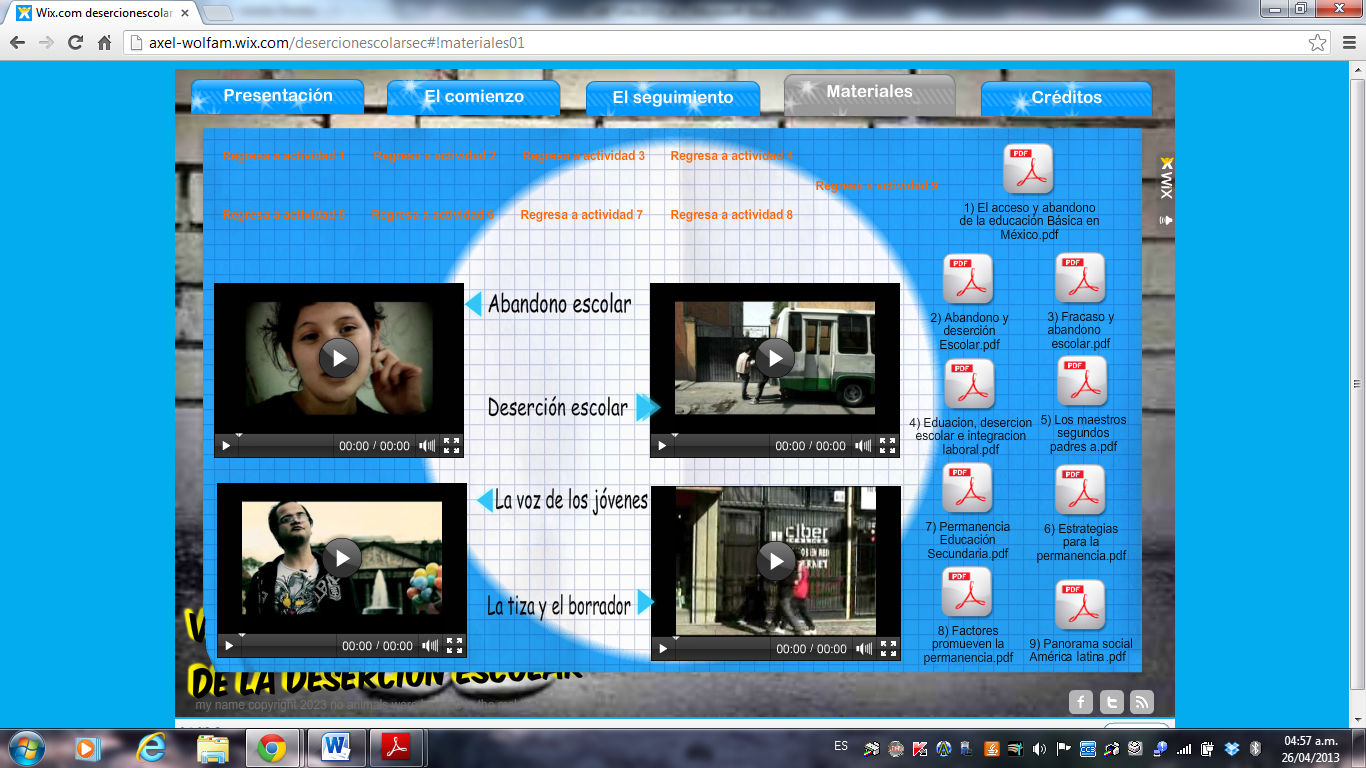Toggle fullscreen on Deserción escolar video
1366x768 pixels.
pos(887,446)
